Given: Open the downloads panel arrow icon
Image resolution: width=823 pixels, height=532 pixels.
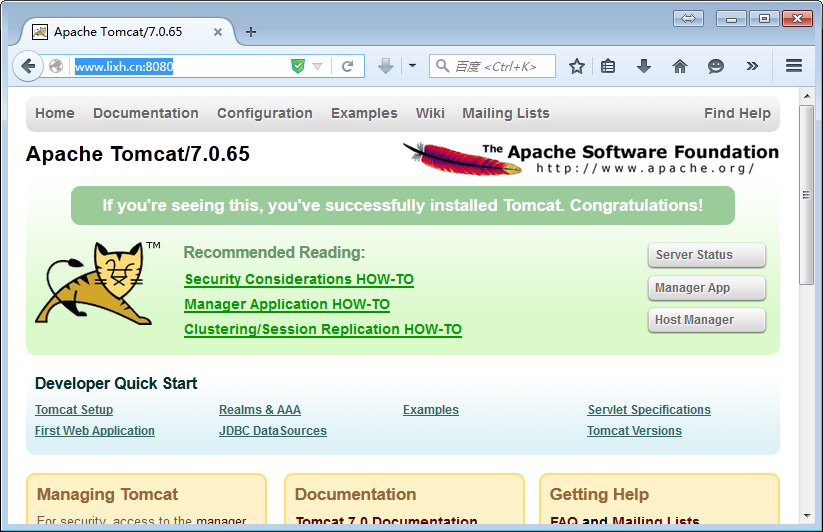Looking at the screenshot, I should point(643,66).
